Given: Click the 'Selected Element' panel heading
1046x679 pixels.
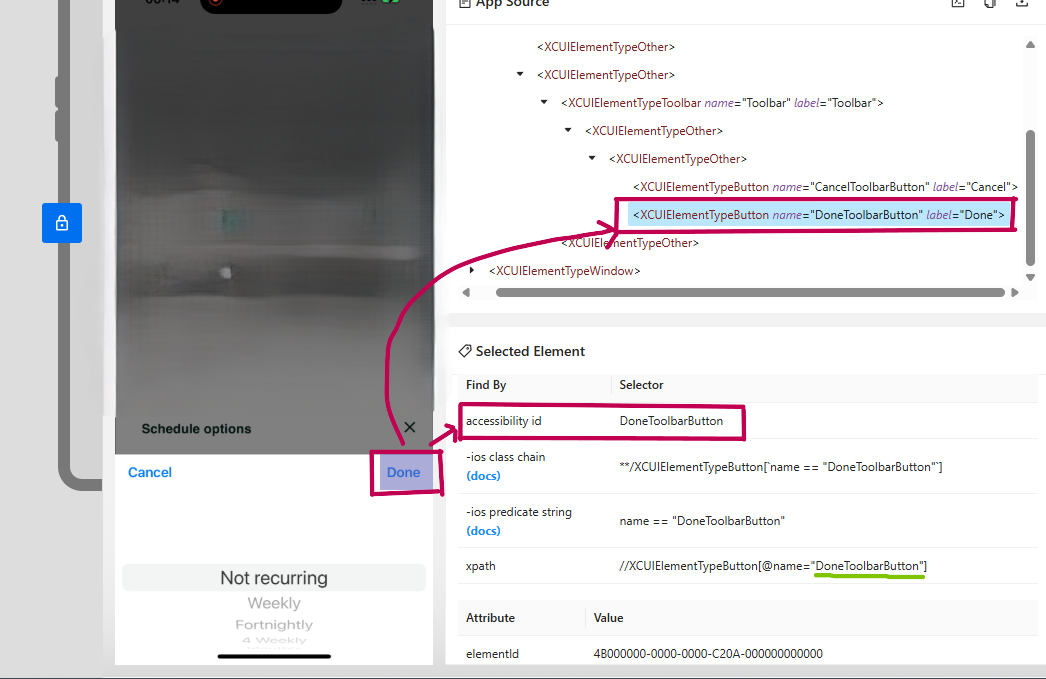Looking at the screenshot, I should coord(530,352).
